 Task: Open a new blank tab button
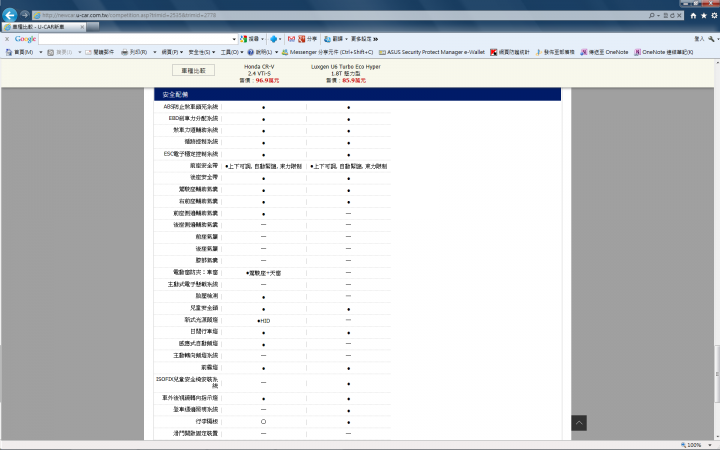tap(93, 27)
